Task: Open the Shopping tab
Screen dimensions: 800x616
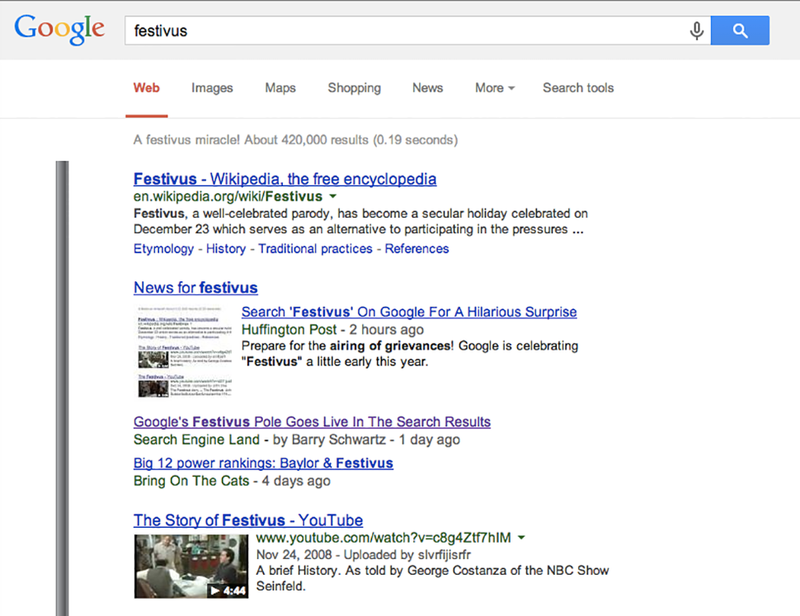Action: pos(354,88)
